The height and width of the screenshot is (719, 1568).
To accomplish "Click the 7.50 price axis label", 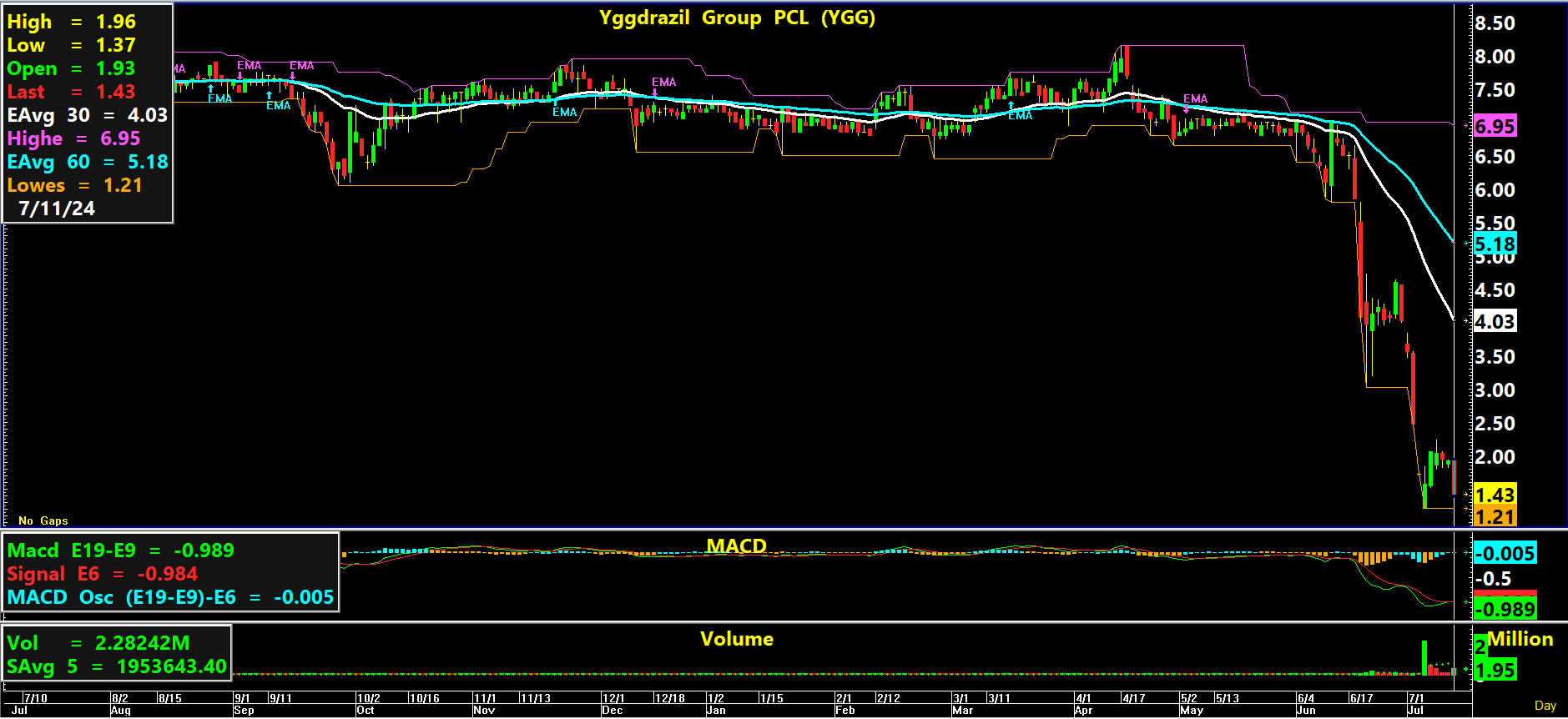I will coord(1495,90).
